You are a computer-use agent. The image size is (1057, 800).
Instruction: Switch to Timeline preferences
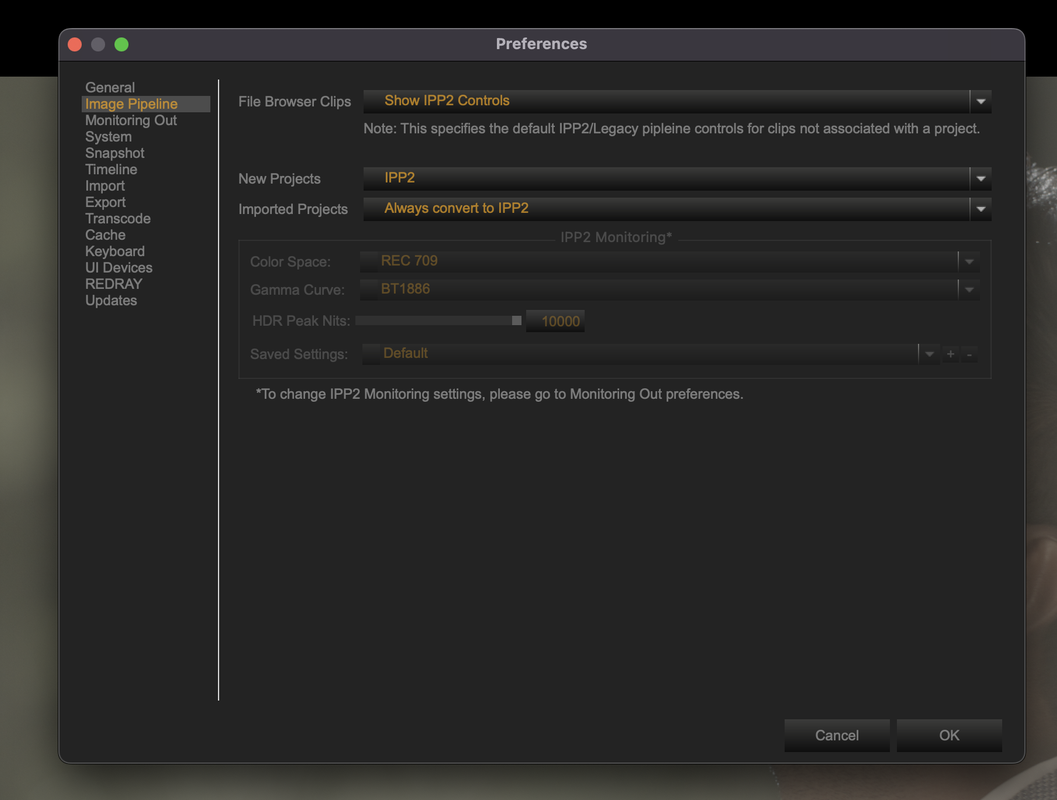click(111, 170)
